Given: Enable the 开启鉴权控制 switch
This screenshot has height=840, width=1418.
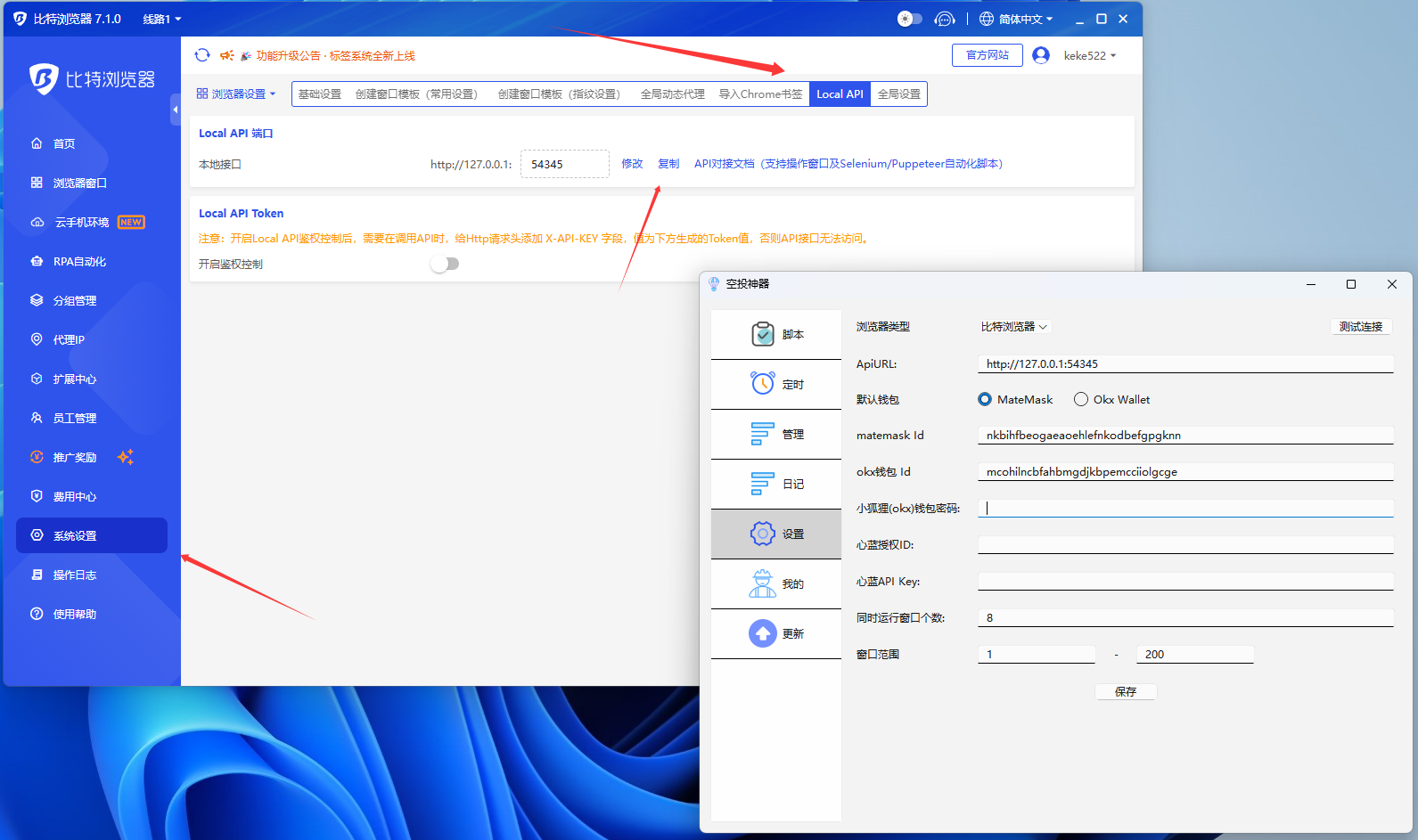Looking at the screenshot, I should 445,264.
